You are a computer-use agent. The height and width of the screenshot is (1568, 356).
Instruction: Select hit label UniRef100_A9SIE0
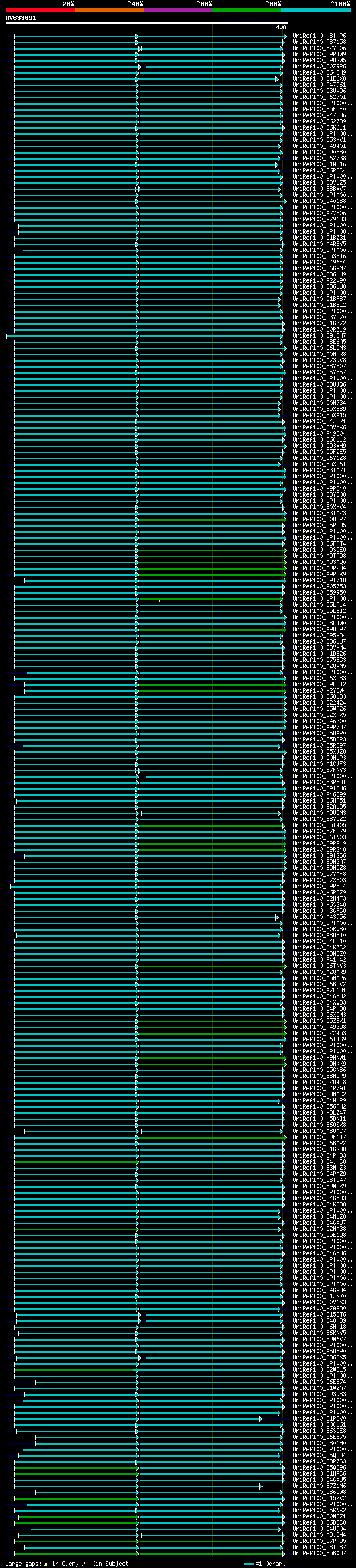tap(319, 550)
